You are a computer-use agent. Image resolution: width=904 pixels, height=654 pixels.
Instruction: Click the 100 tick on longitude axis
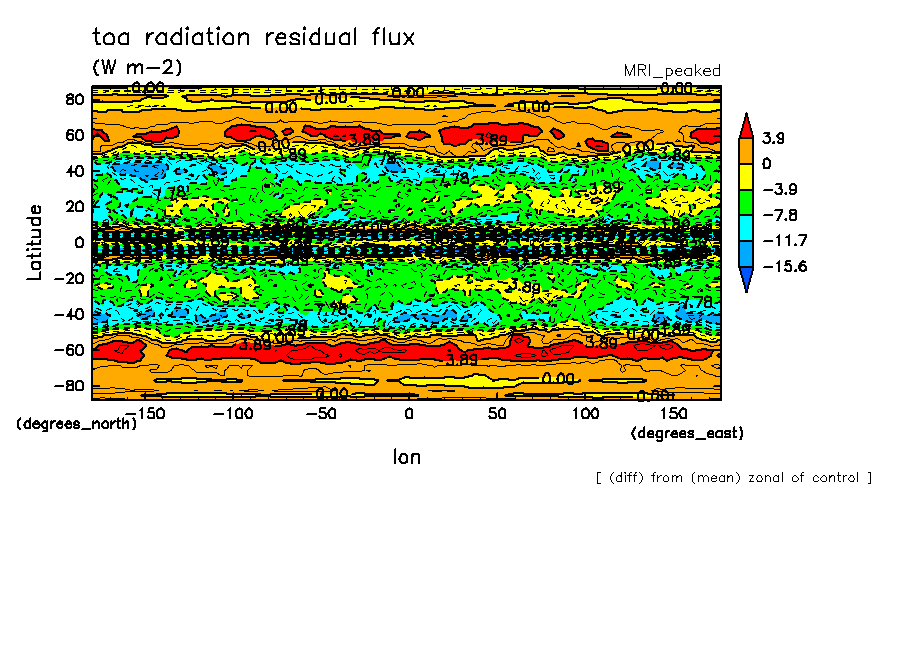pos(585,414)
